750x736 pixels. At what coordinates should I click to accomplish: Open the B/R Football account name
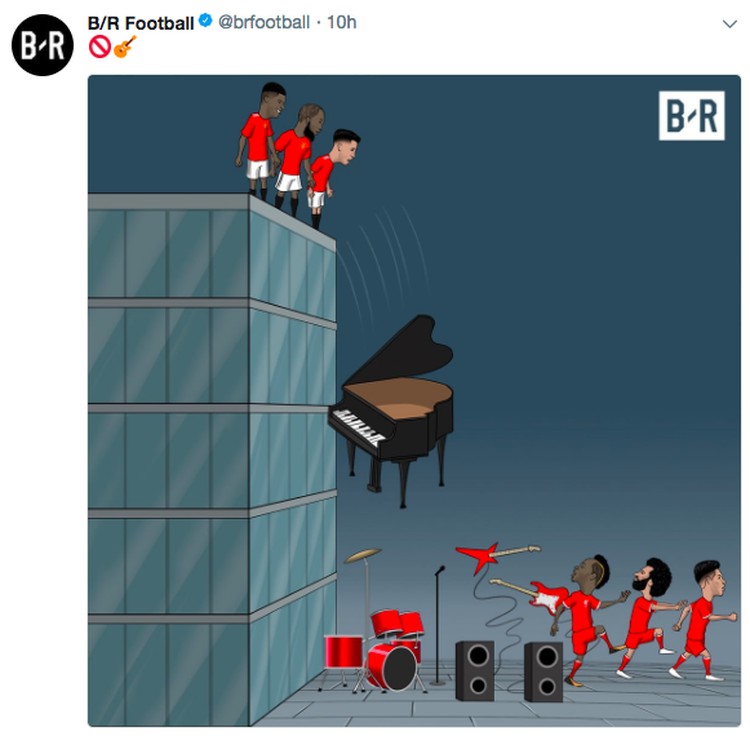coord(141,23)
